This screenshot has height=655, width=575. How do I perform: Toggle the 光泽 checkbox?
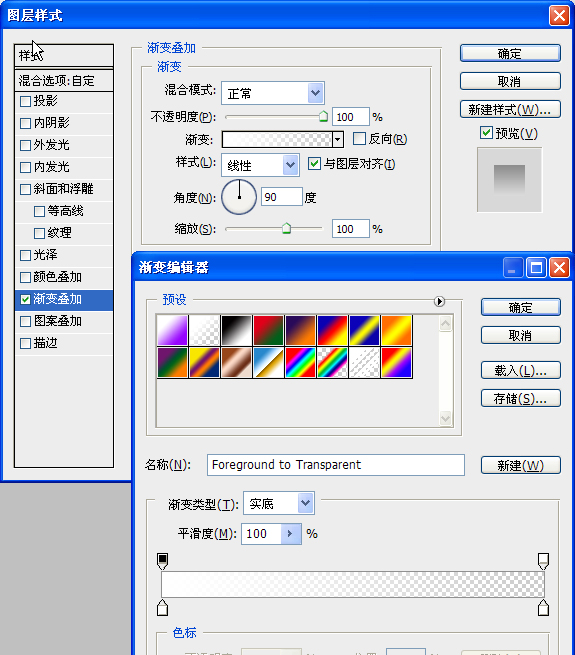point(25,255)
